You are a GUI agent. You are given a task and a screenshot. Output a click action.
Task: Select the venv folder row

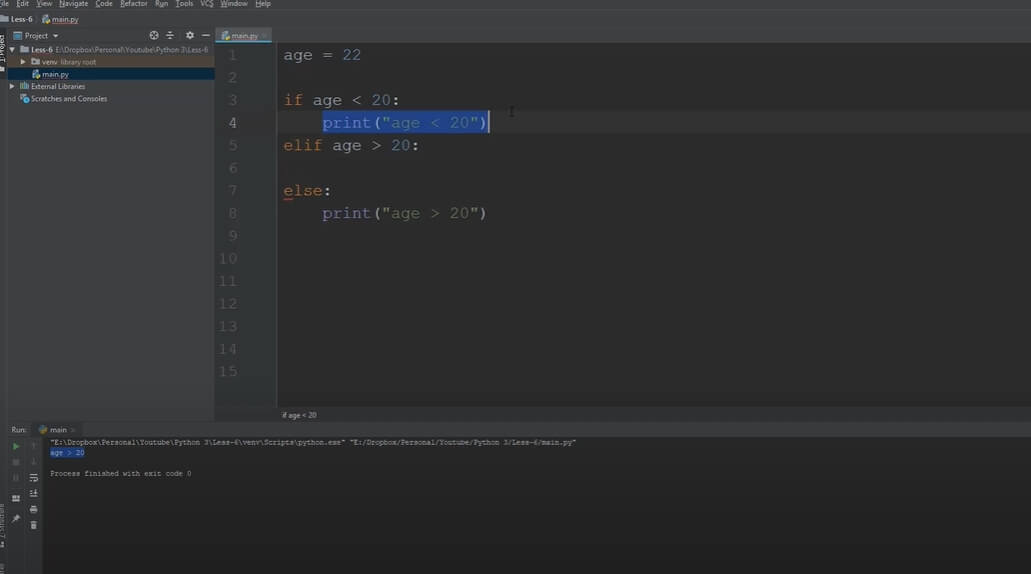pos(110,62)
